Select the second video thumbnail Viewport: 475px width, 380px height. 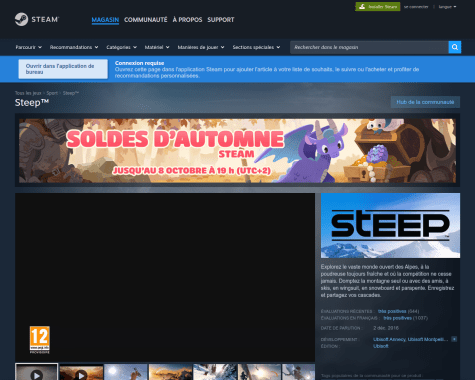(x=81, y=372)
